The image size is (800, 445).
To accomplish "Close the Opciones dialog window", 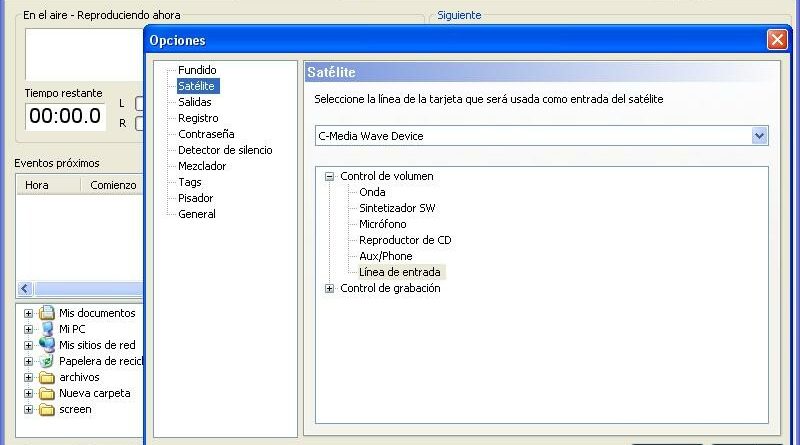I will (x=777, y=40).
